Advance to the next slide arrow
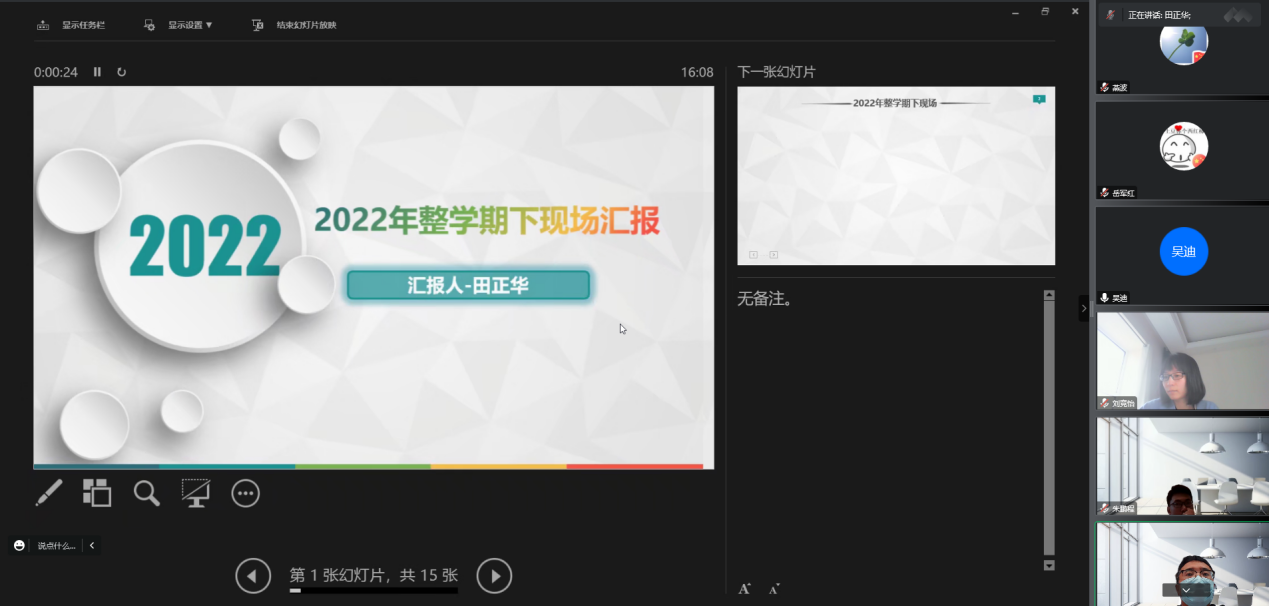 [x=494, y=575]
